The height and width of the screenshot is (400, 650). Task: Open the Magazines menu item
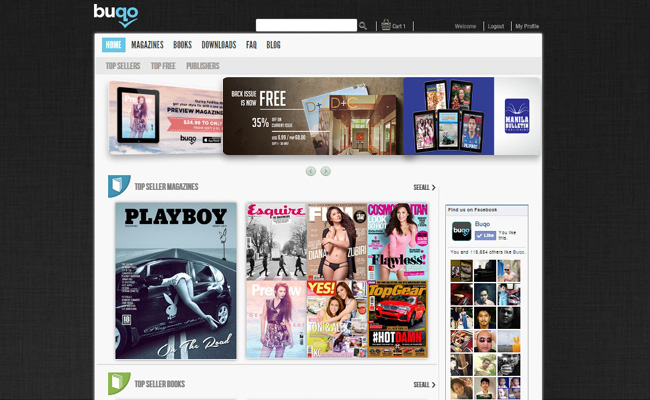(147, 45)
